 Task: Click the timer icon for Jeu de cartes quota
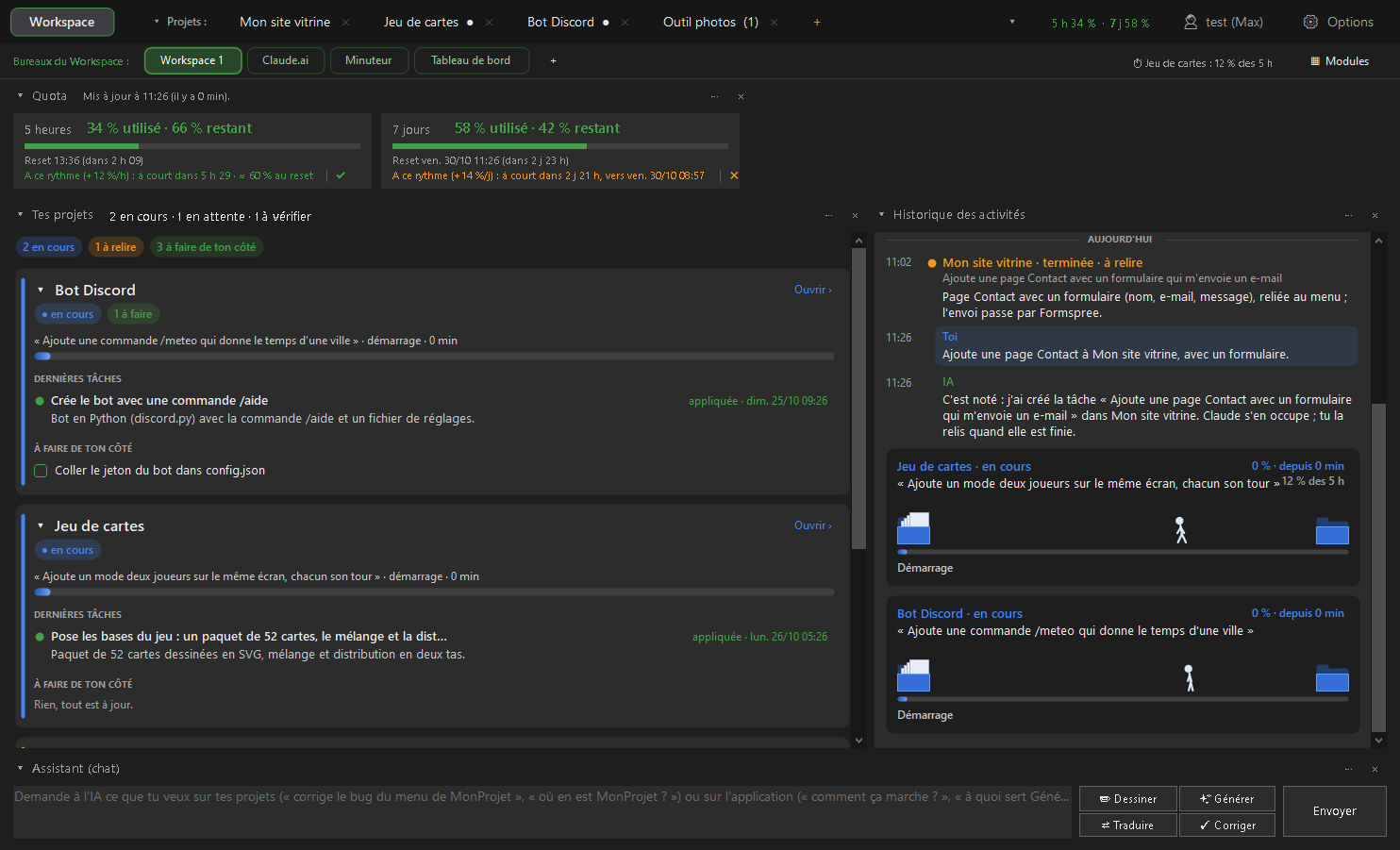tap(1138, 63)
